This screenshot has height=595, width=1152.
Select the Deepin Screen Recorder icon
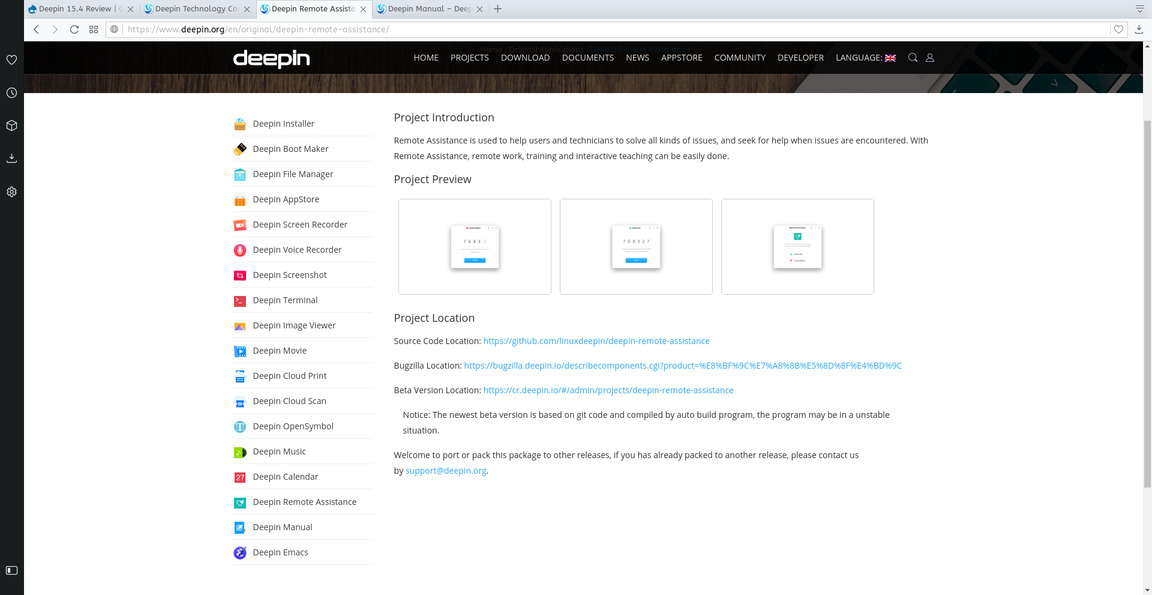pyautogui.click(x=240, y=225)
